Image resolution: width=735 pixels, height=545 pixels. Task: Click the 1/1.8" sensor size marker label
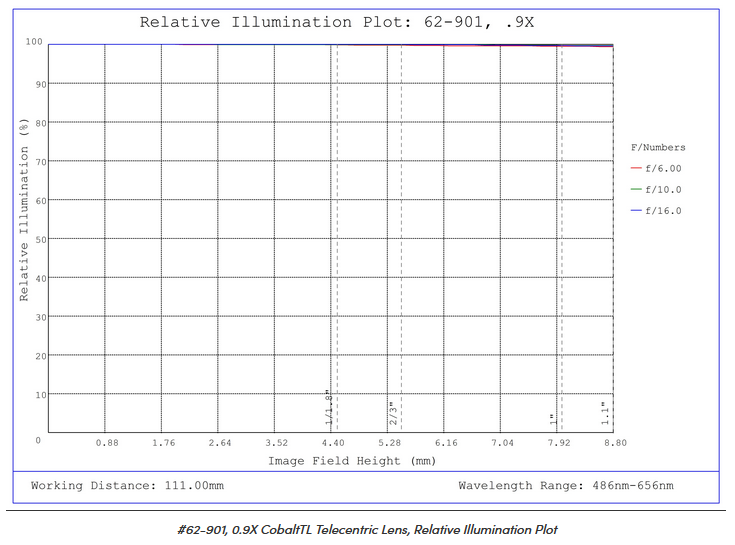click(x=326, y=408)
